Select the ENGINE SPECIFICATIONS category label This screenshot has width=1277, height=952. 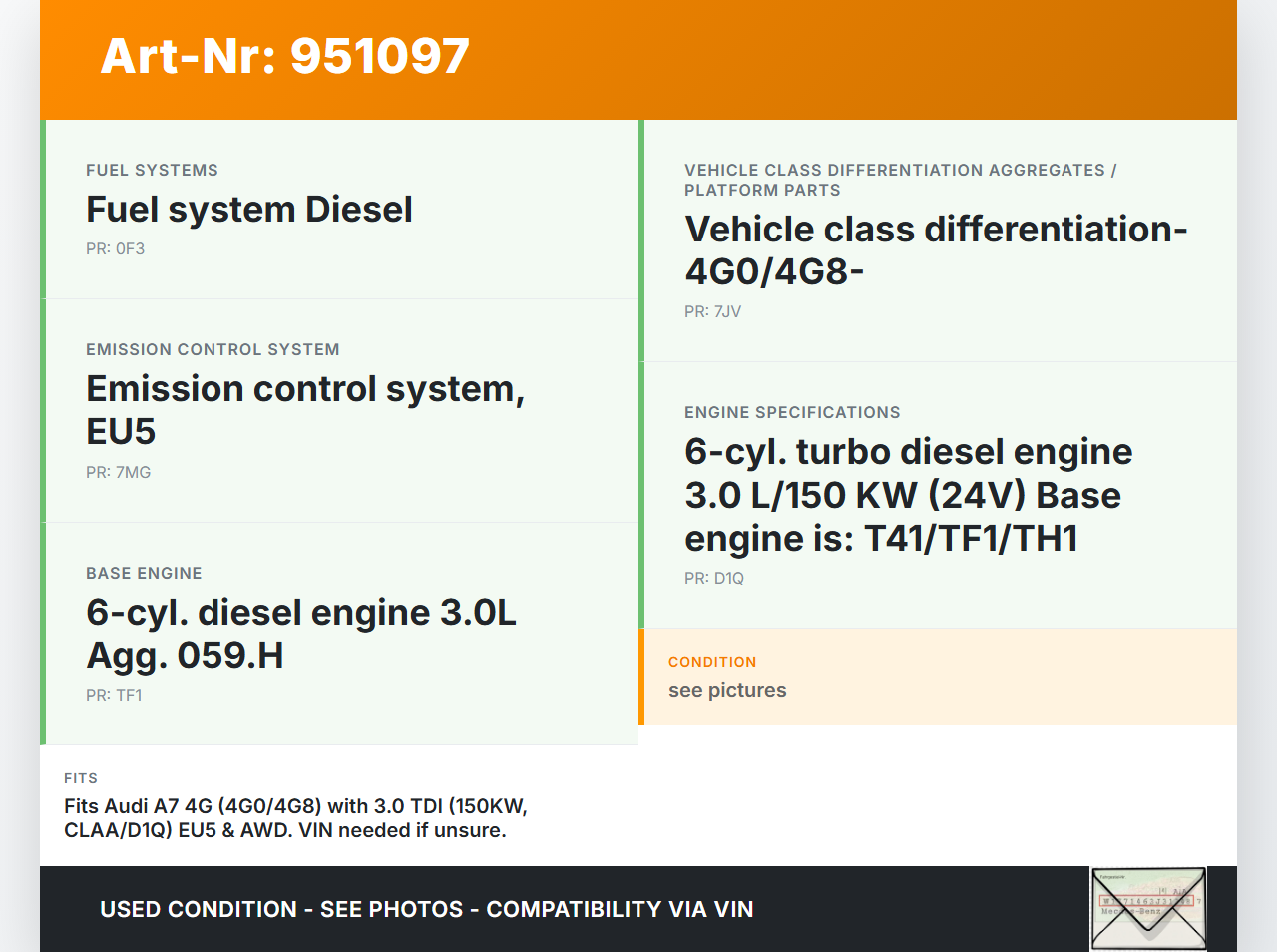(x=792, y=413)
